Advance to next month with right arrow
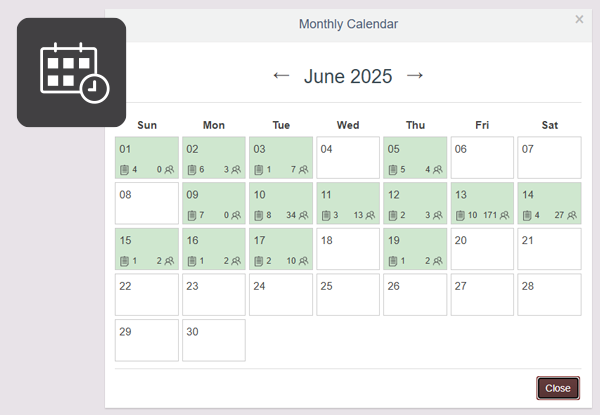The image size is (600, 415). pos(415,76)
